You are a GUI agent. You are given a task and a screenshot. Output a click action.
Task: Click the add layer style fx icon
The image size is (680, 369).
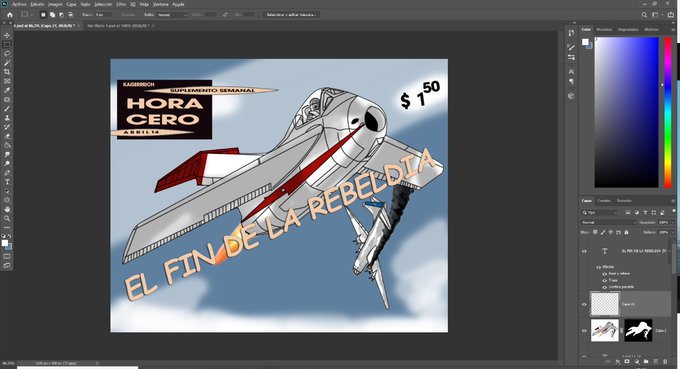618,361
